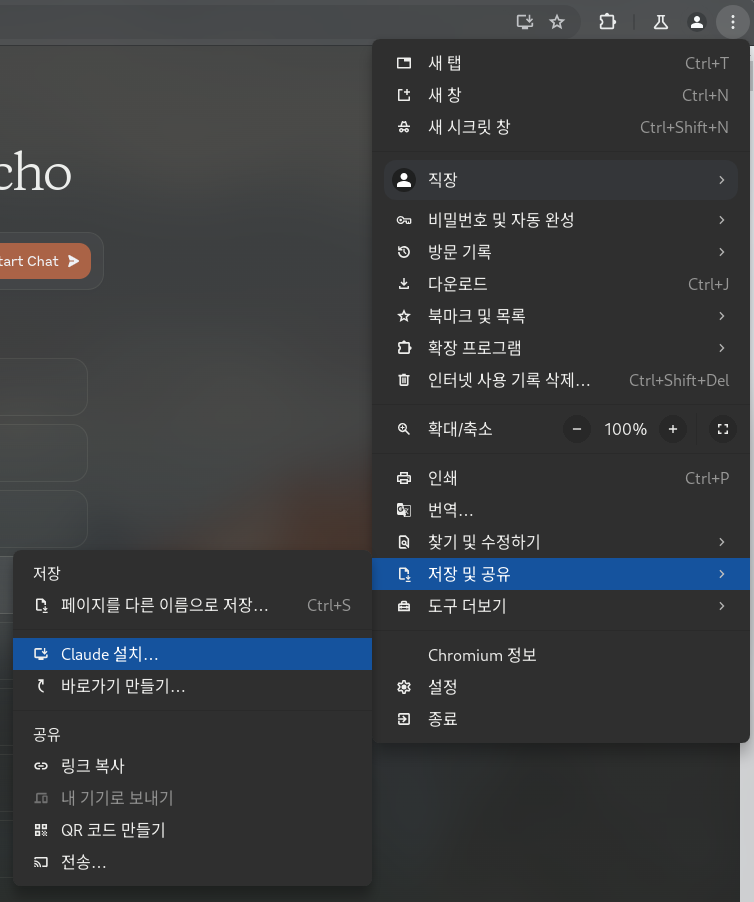This screenshot has height=902, width=754.
Task: Open the extensions puzzle icon in toolbar
Action: pyautogui.click(x=607, y=21)
